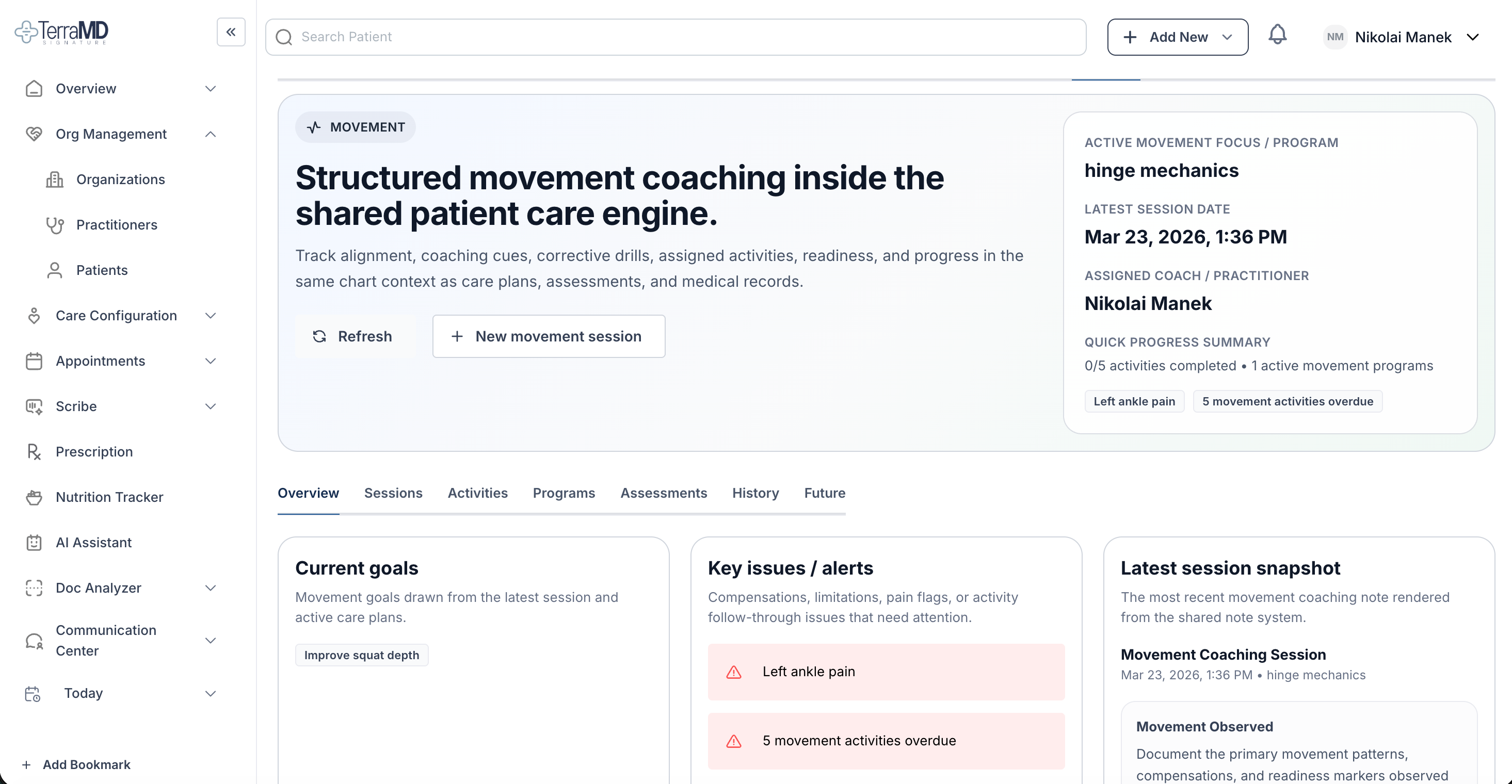Open the Assessments tab
The width and height of the screenshot is (1512, 784).
pos(664,493)
